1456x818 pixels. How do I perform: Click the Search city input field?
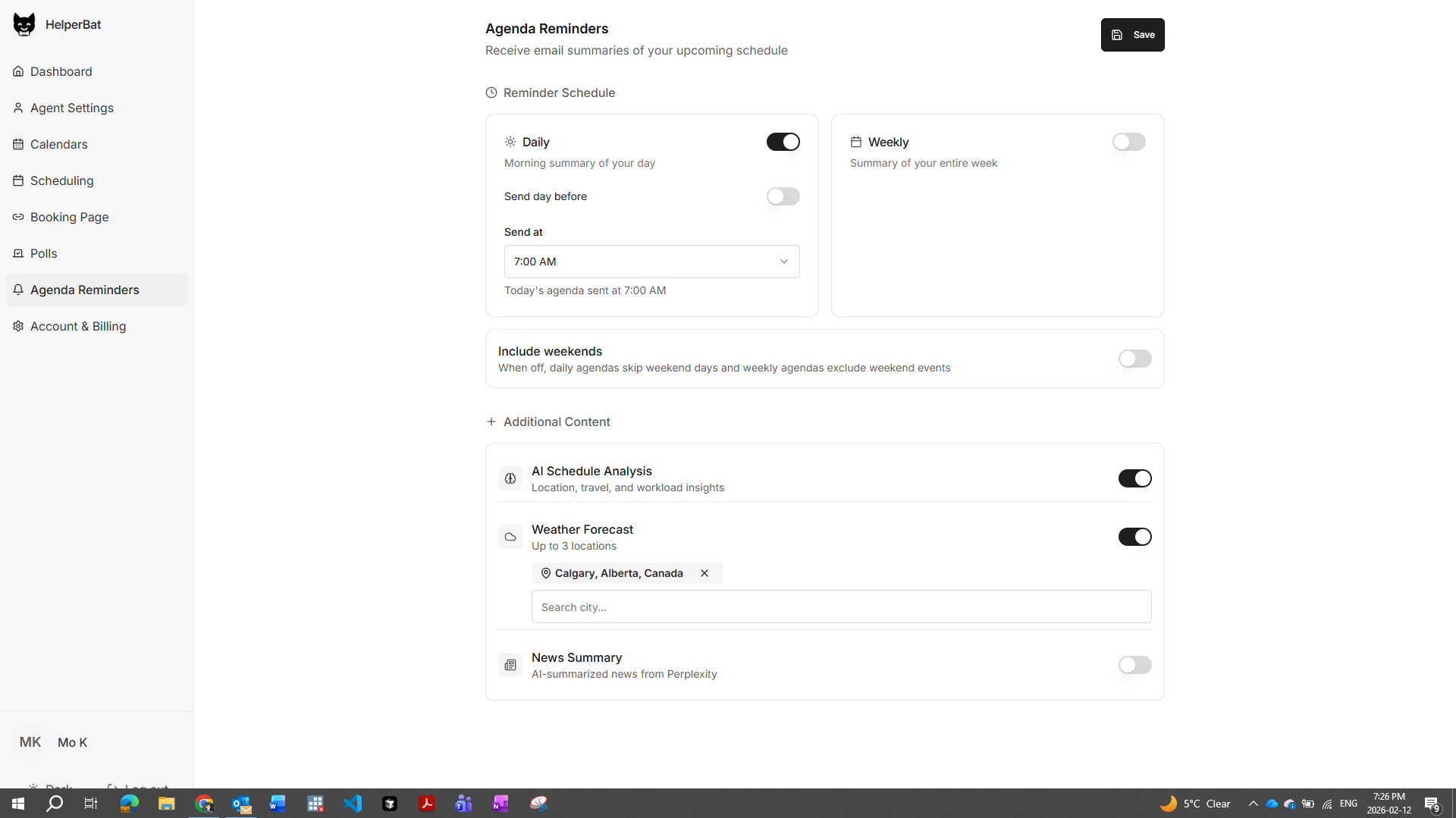pyautogui.click(x=841, y=606)
